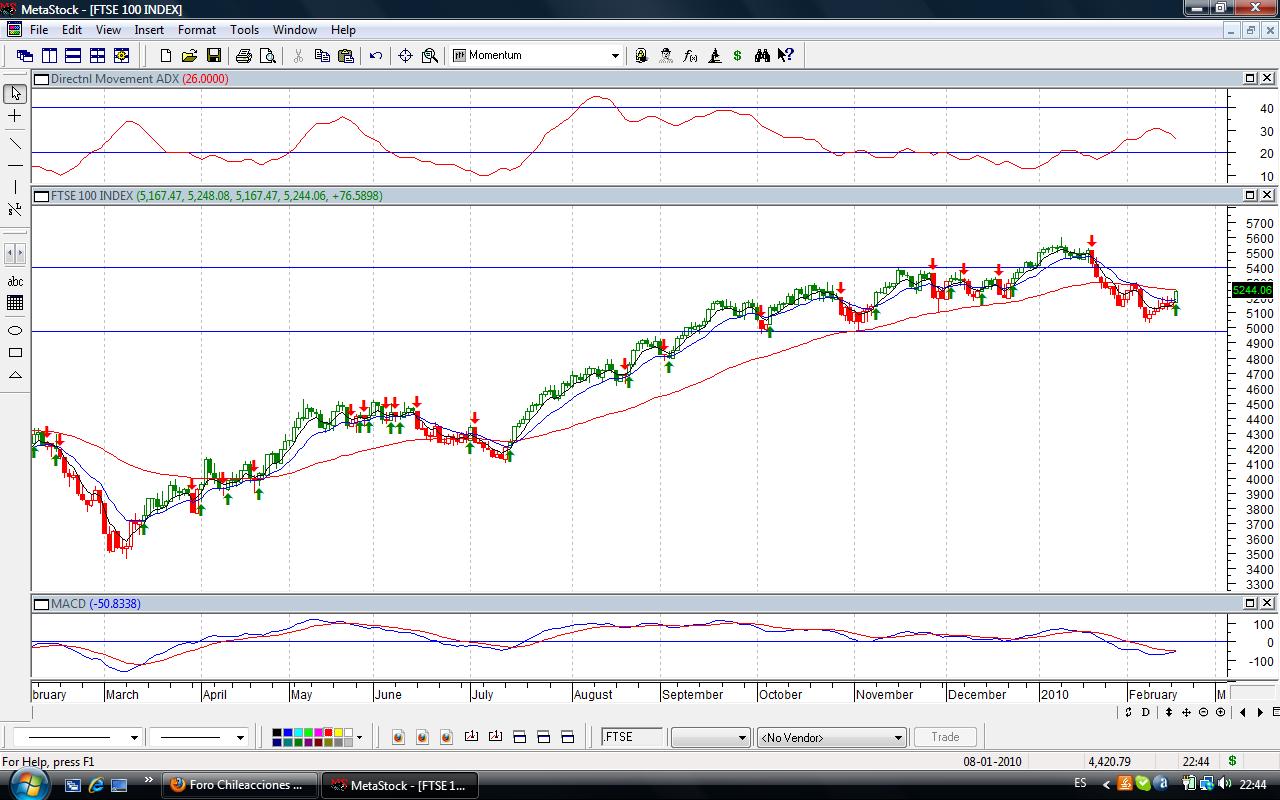Click the New document icon
1280x800 pixels.
(x=166, y=56)
